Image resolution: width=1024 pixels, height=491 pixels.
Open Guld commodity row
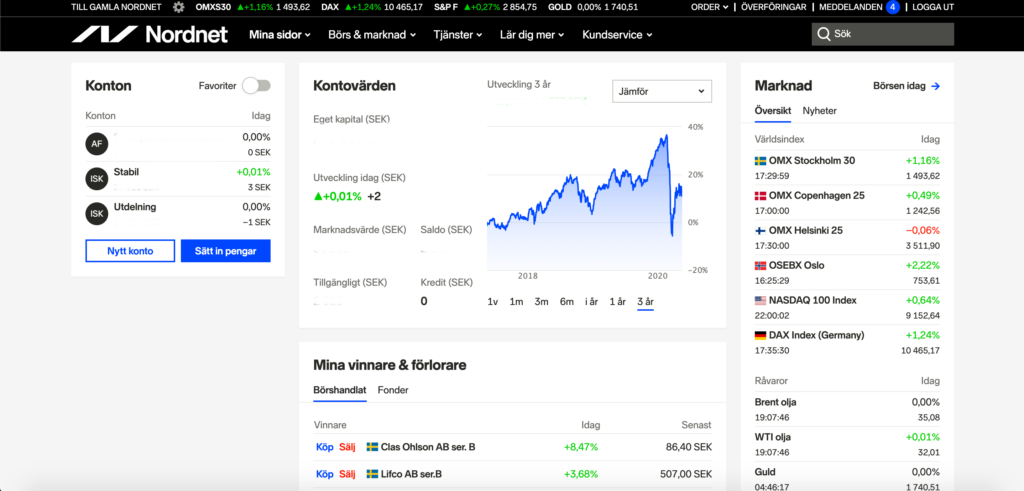pyautogui.click(x=847, y=479)
